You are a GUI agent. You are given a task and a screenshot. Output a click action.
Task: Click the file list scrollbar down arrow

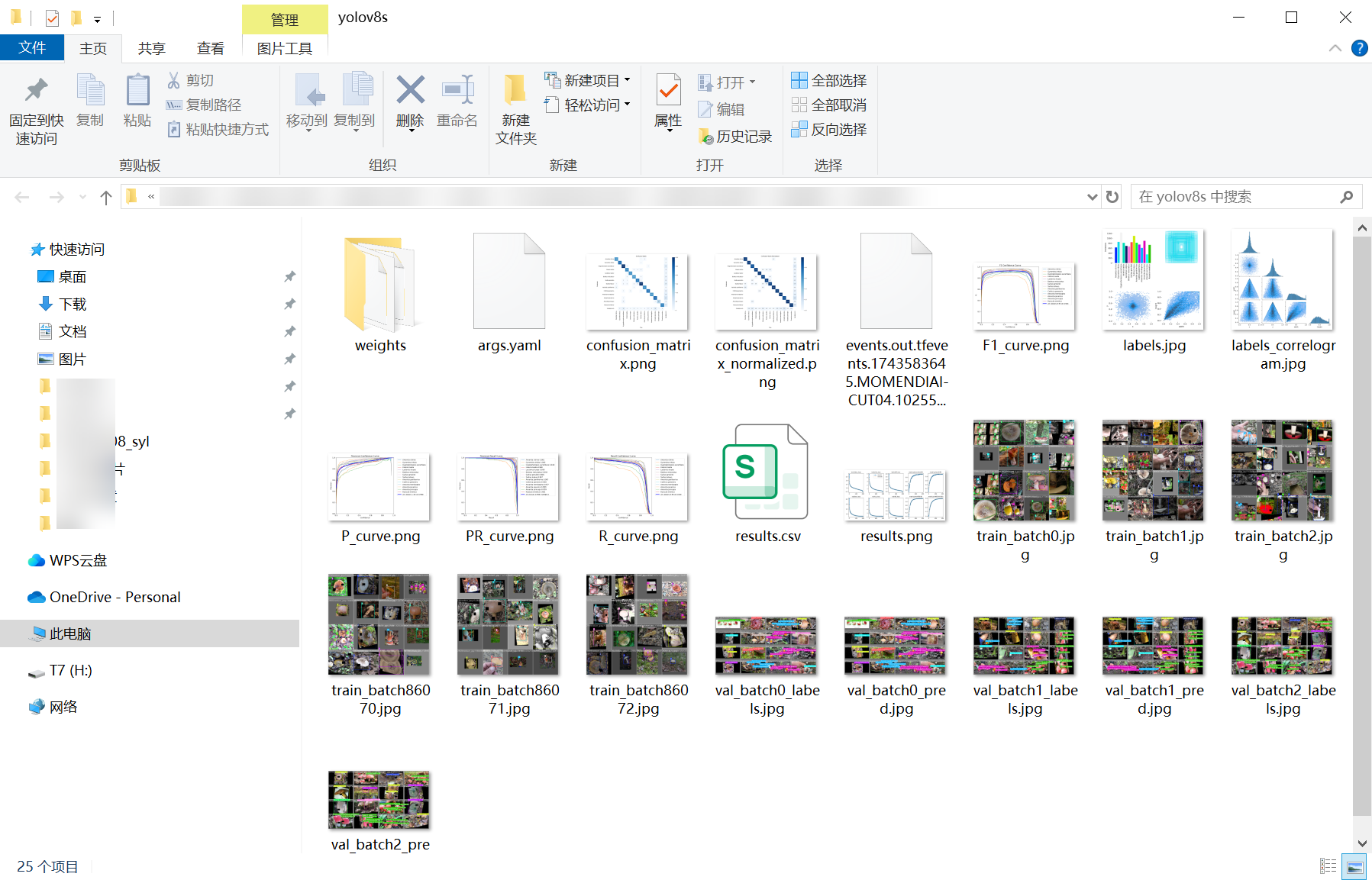pyautogui.click(x=1362, y=843)
